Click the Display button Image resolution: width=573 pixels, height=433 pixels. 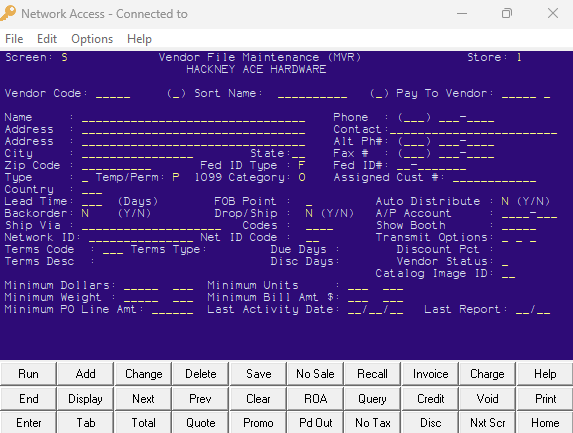coord(86,399)
